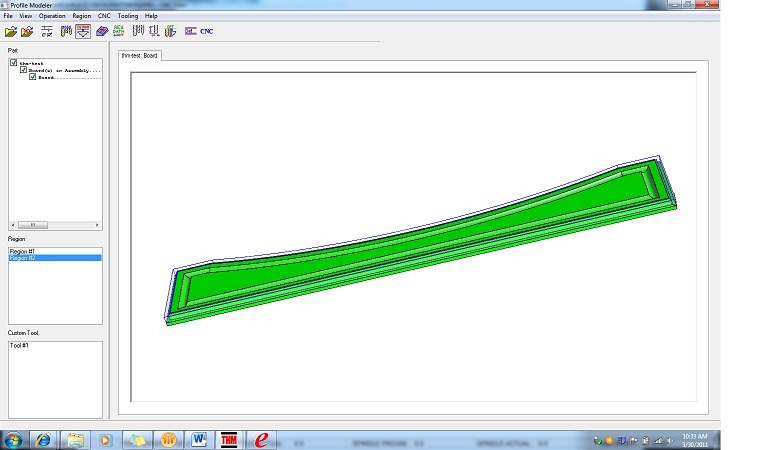Click the open folder toolbar icon

(10, 31)
